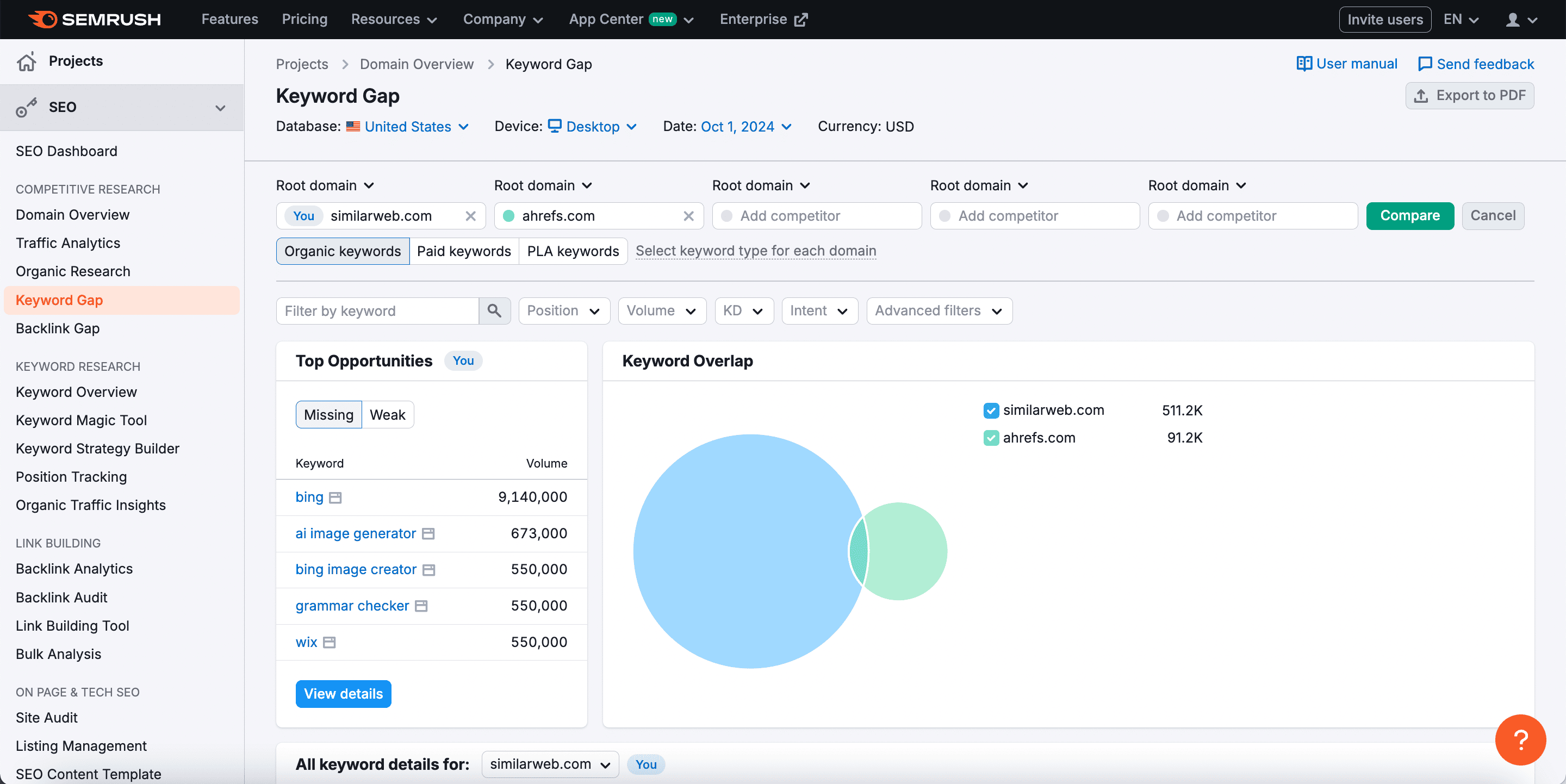Open Backlink Gap in sidebar
The height and width of the screenshot is (784, 1566).
pyautogui.click(x=58, y=328)
